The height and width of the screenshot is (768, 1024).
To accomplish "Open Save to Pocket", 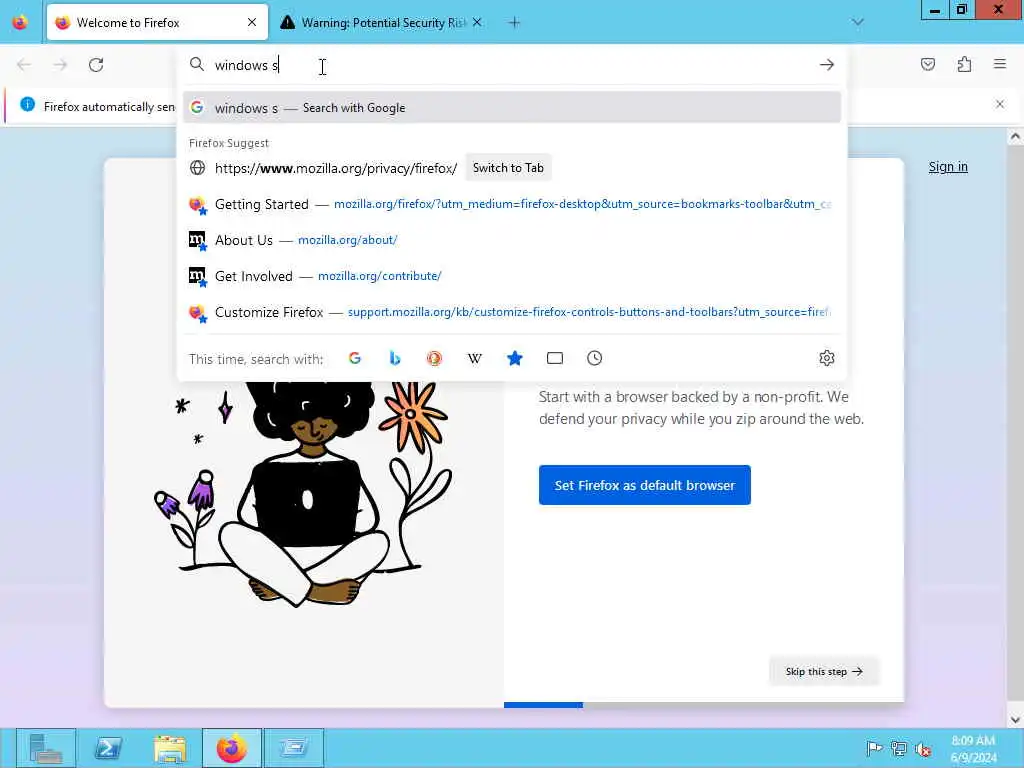I will point(928,64).
